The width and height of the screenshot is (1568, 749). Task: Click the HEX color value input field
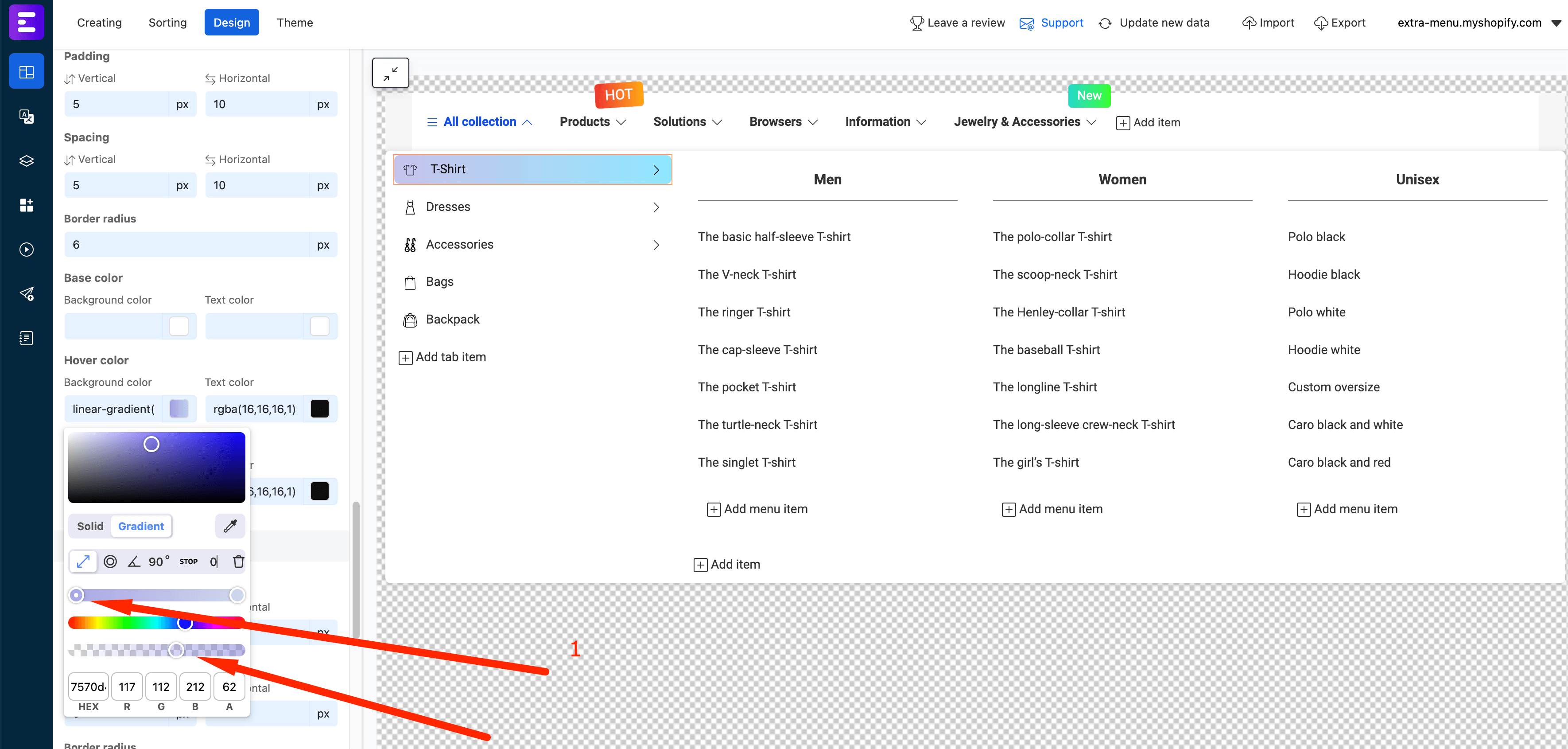click(88, 686)
